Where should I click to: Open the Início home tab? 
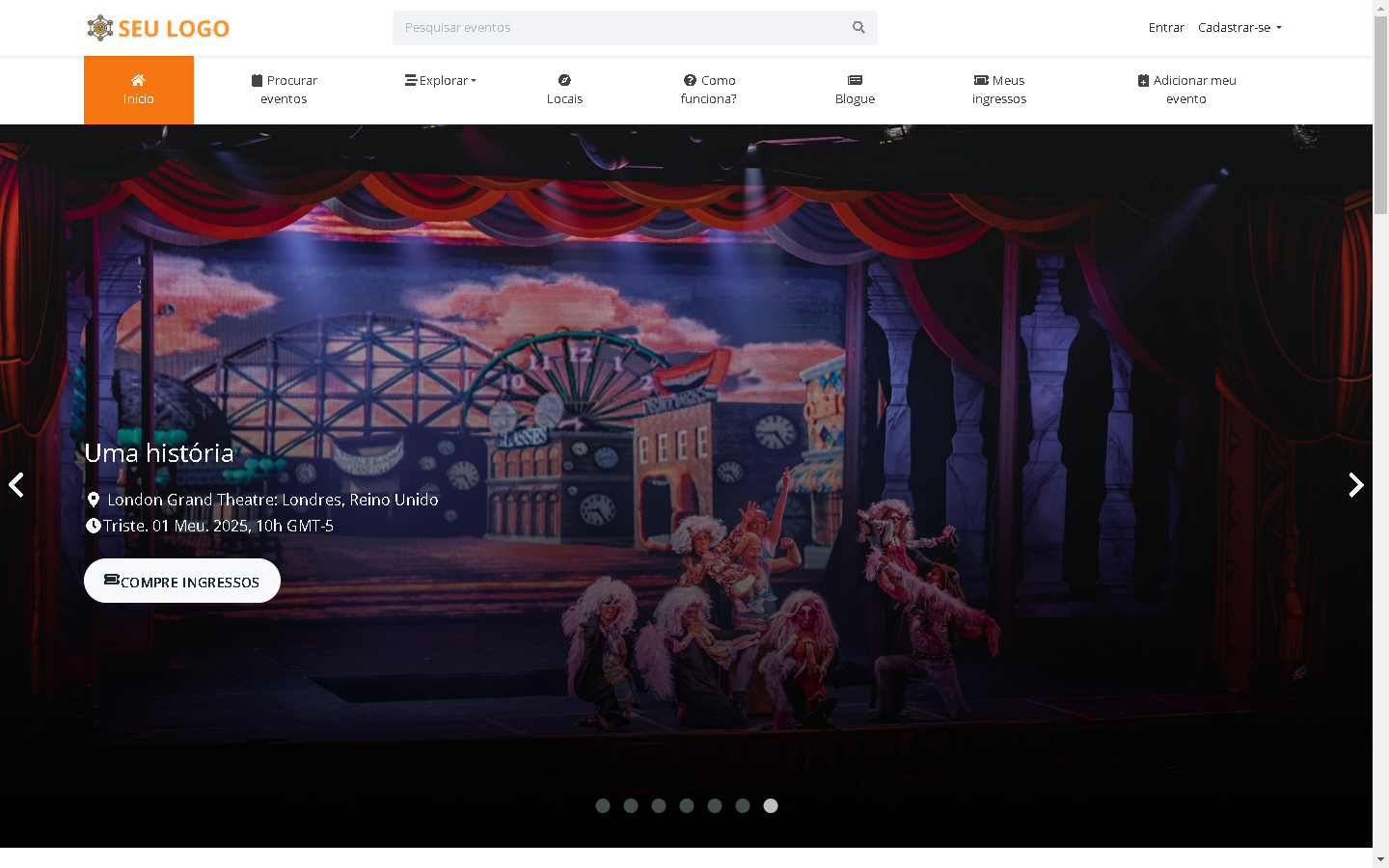point(139,90)
